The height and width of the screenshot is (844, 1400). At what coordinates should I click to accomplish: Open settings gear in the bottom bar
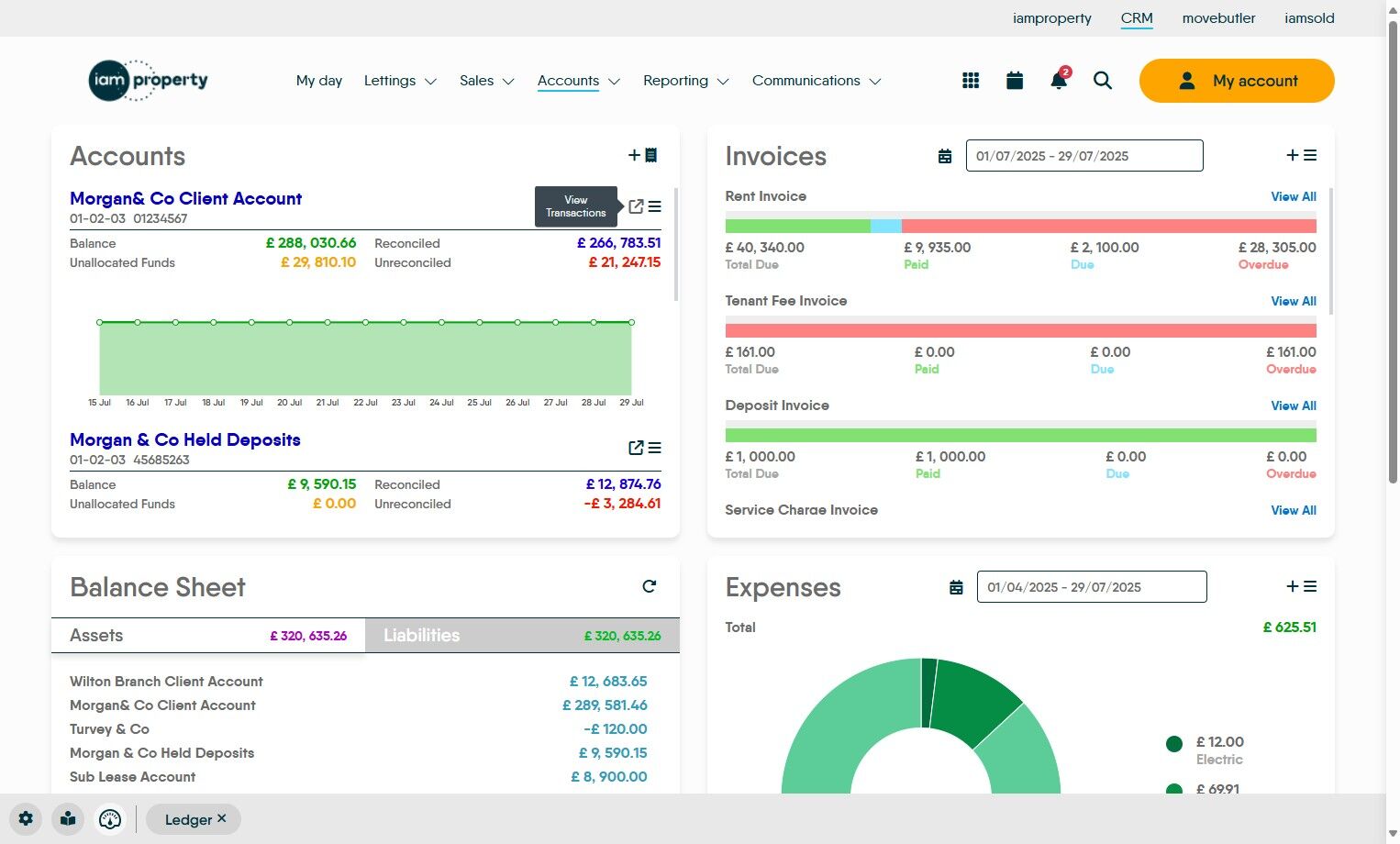point(26,819)
